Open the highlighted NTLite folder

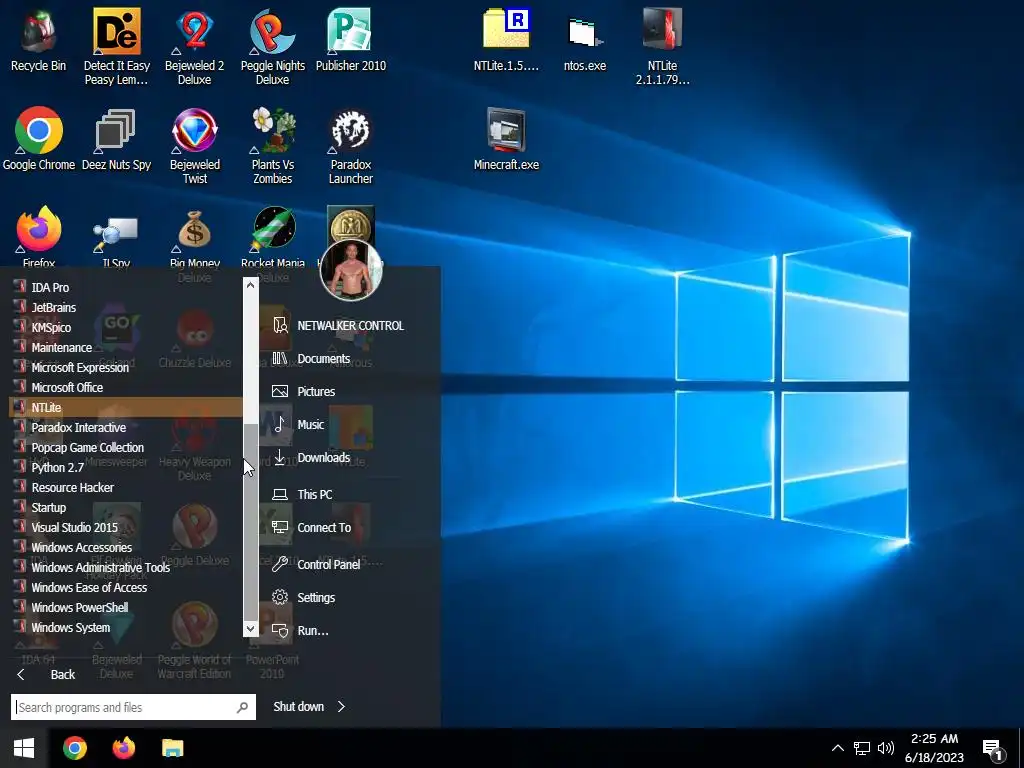coord(126,408)
